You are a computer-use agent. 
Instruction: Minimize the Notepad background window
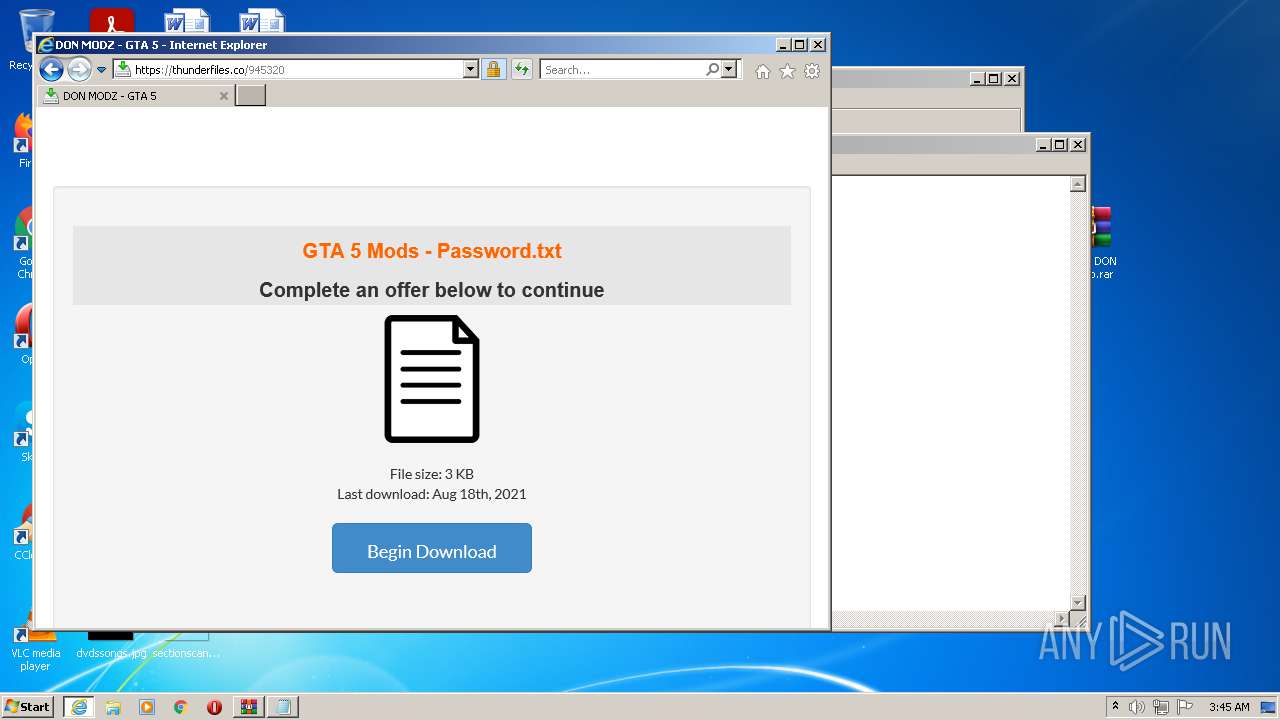click(x=1042, y=145)
